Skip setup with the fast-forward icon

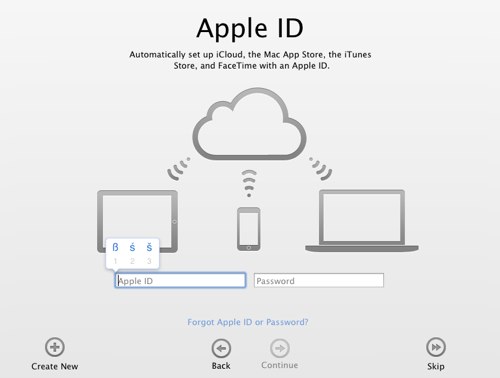click(436, 347)
